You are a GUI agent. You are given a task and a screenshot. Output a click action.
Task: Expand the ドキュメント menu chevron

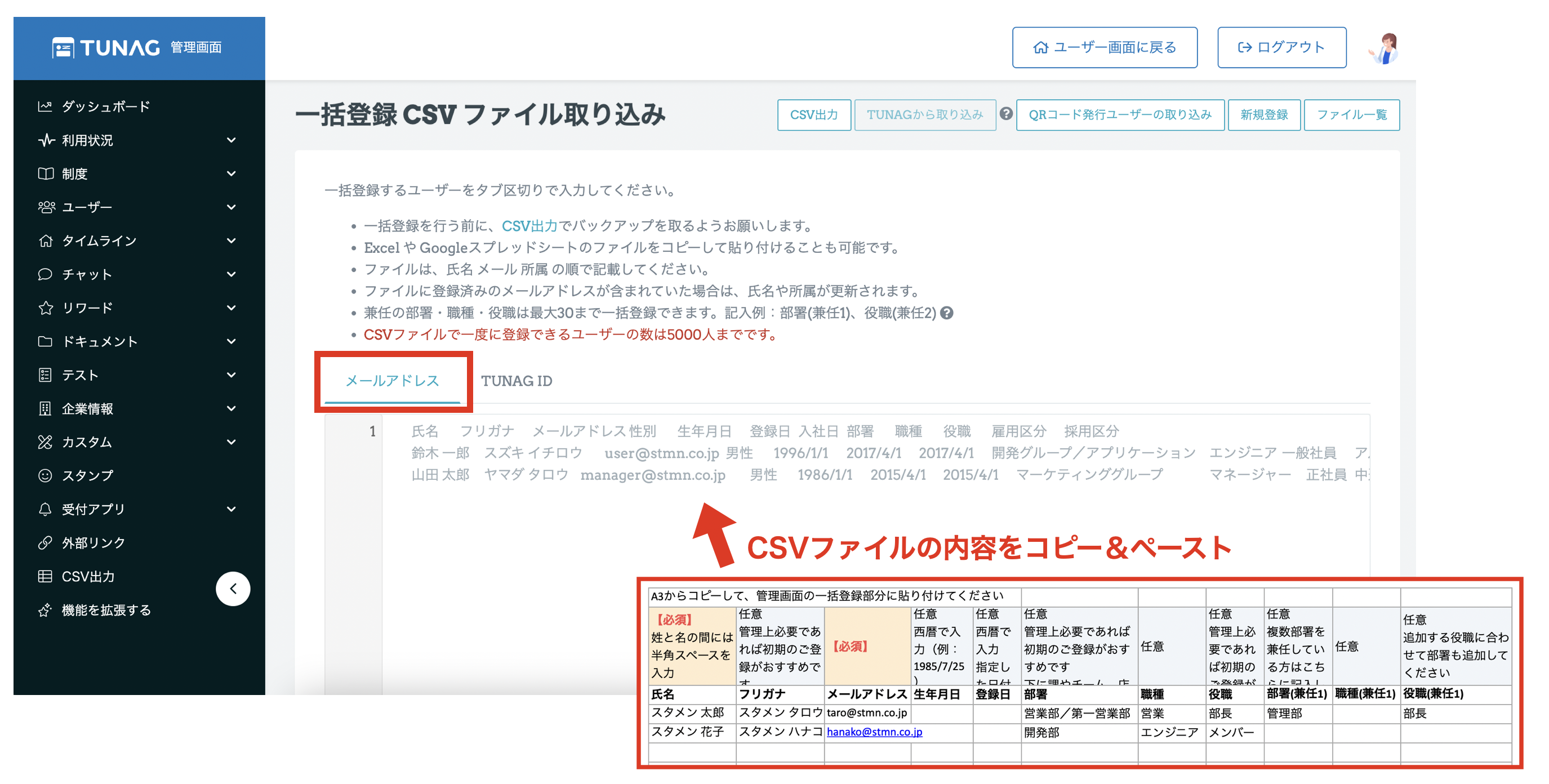231,341
